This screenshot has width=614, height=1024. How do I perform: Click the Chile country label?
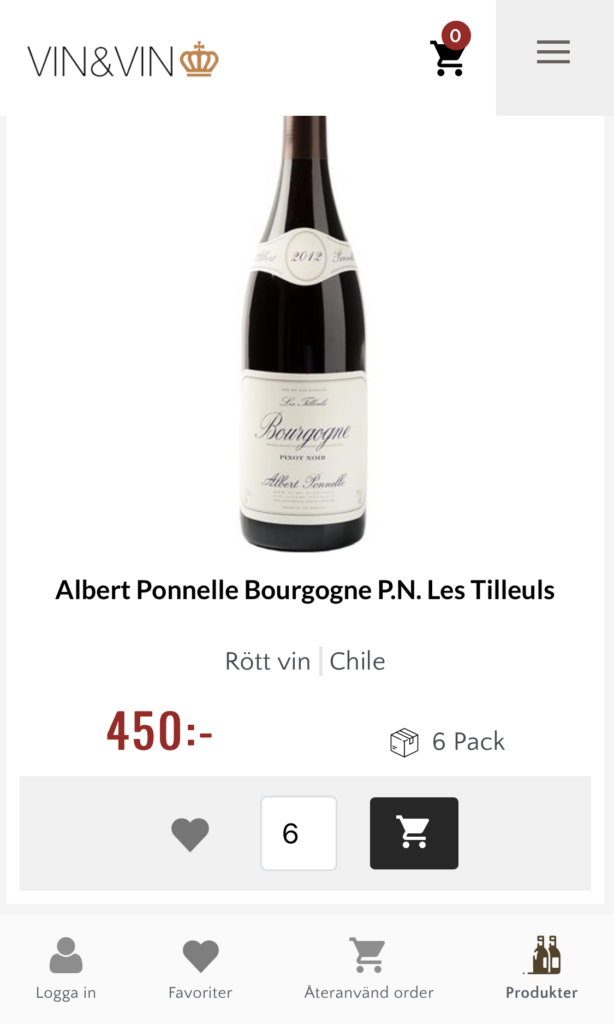[x=357, y=661]
